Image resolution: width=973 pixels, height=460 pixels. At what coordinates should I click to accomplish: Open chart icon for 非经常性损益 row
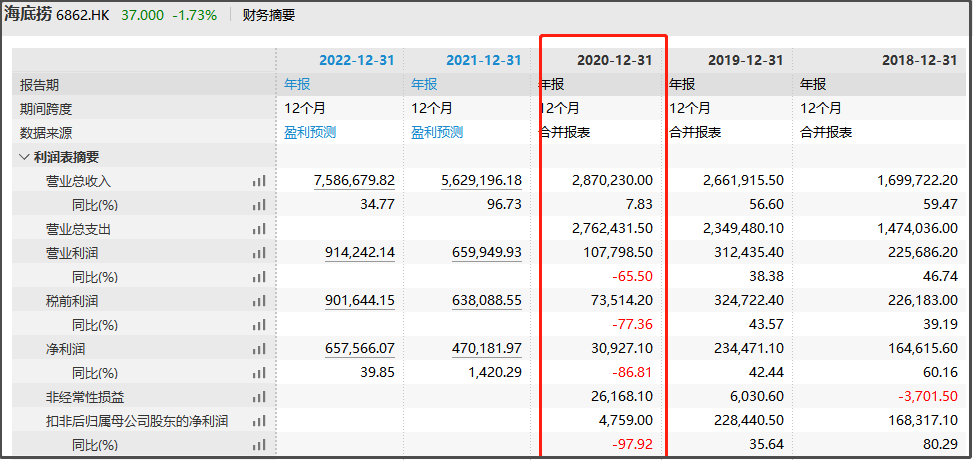259,397
